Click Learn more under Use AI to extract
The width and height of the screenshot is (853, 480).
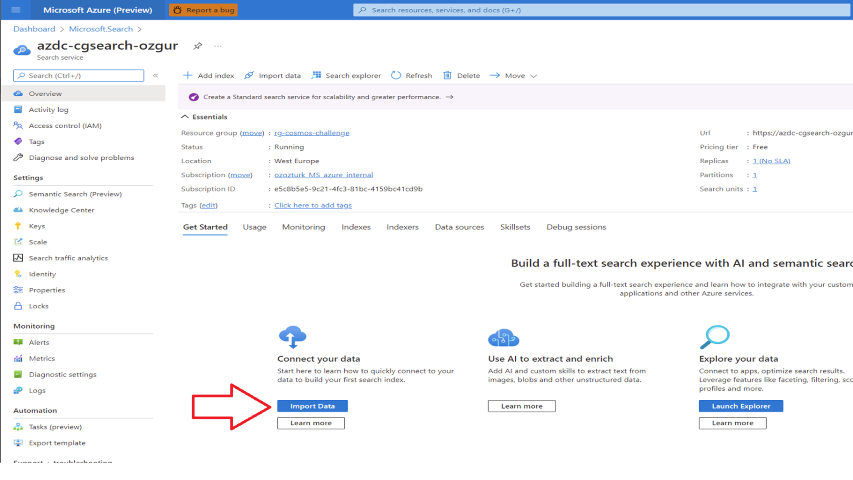click(522, 406)
